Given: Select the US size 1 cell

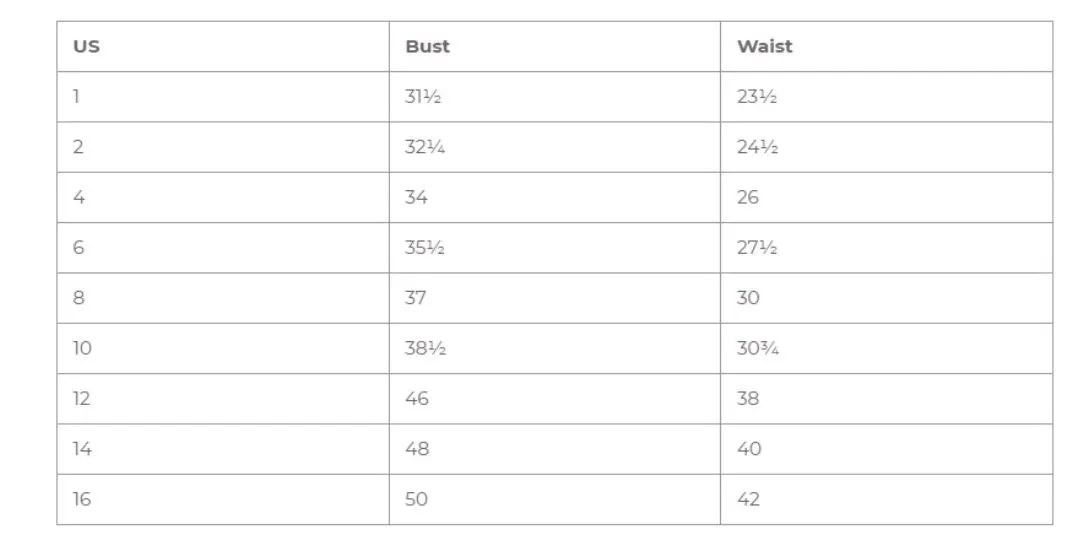Looking at the screenshot, I should click(x=223, y=97).
